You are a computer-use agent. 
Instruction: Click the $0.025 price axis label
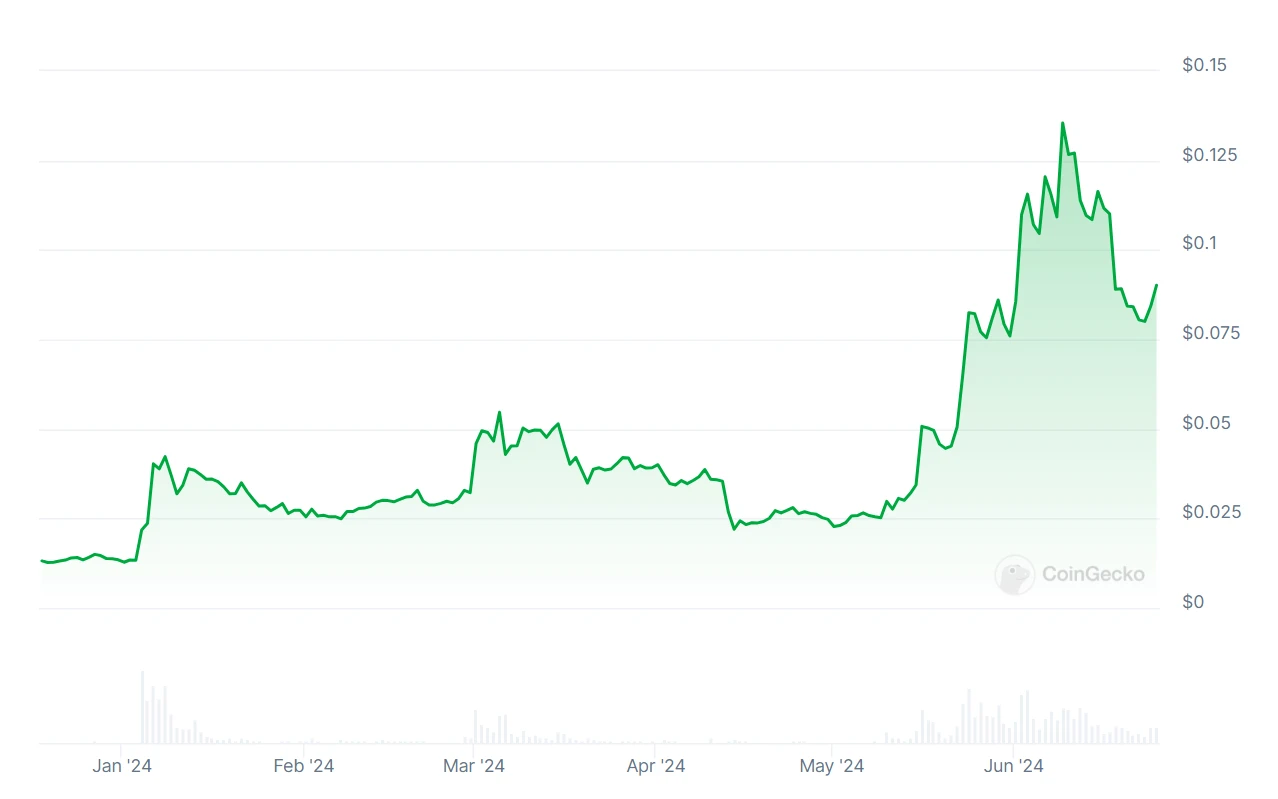click(x=1210, y=512)
